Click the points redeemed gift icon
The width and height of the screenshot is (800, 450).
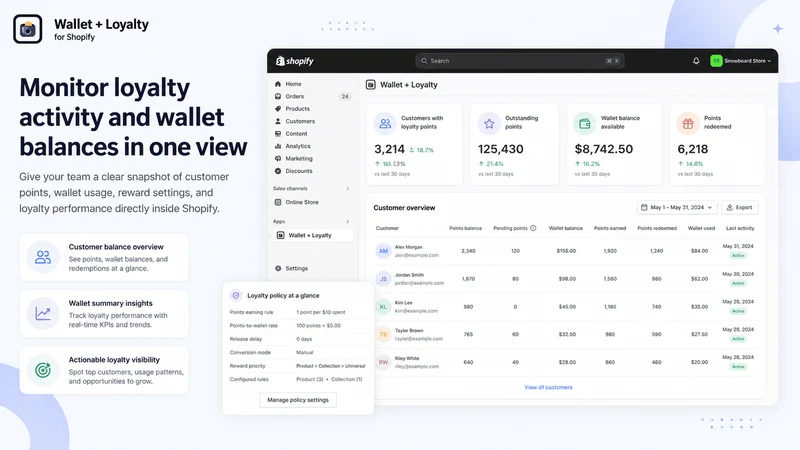[x=688, y=123]
